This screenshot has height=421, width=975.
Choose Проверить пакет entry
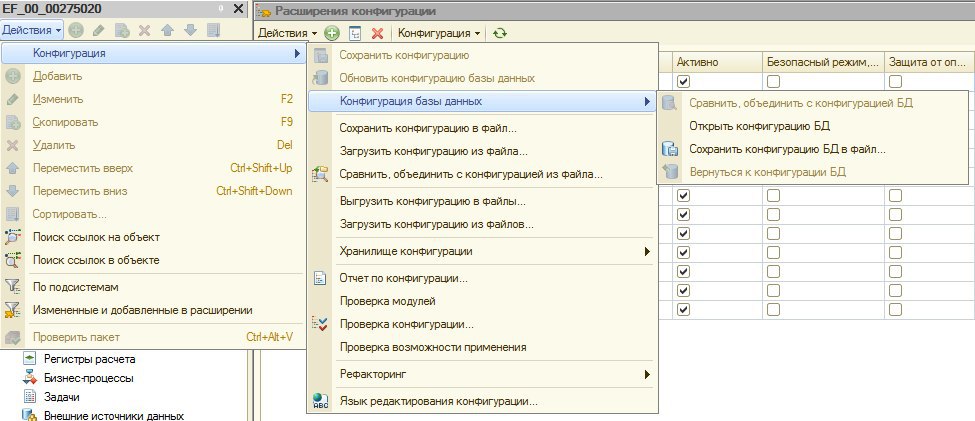[x=154, y=337]
